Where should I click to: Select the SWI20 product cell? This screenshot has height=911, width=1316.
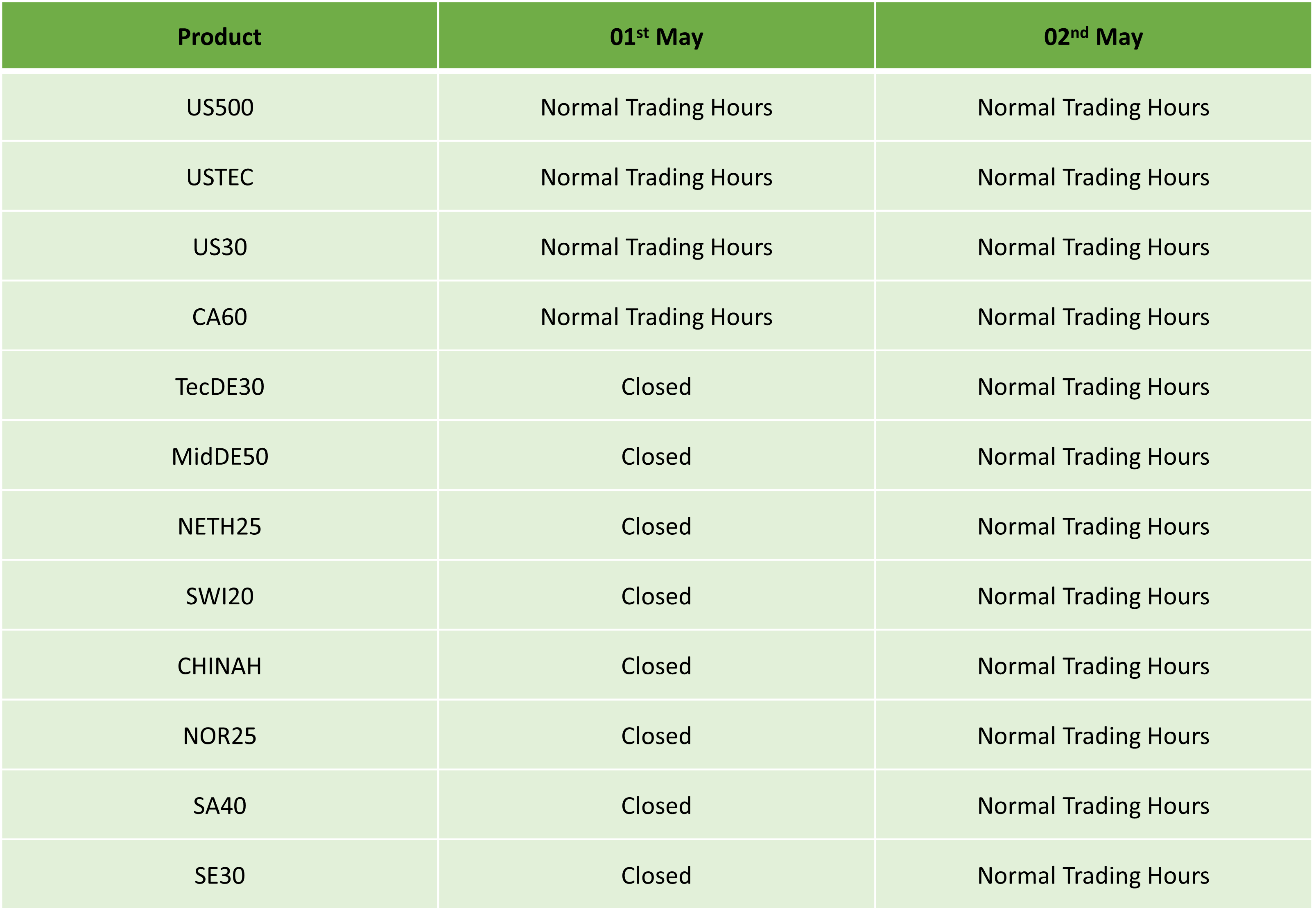220,597
